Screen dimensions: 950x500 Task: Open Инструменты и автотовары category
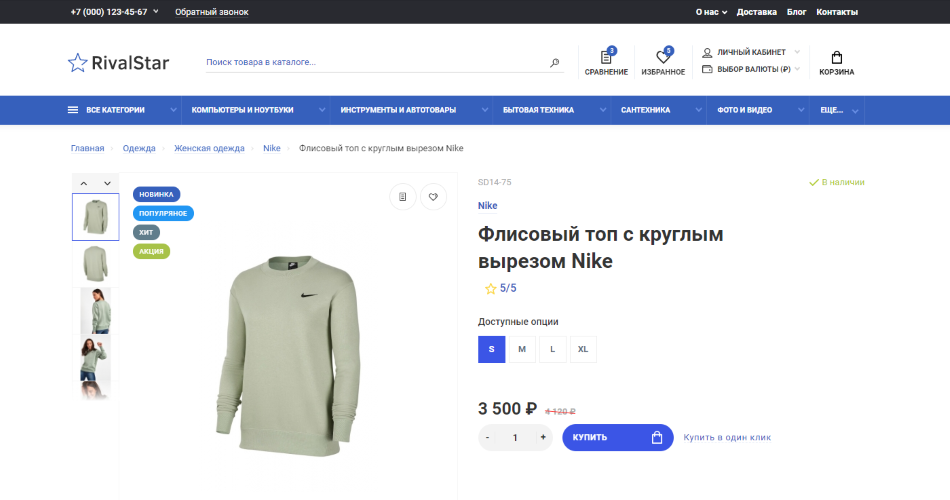398,110
